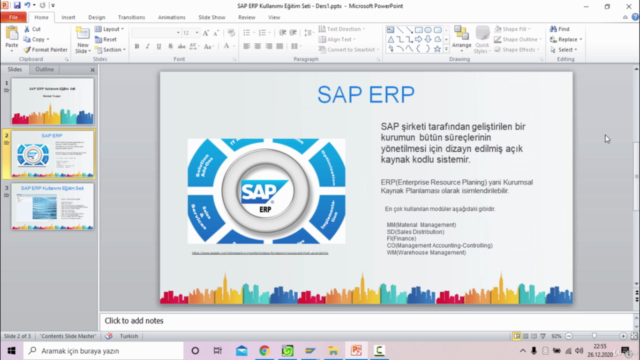Clear all formatting icon
Viewport: 640px width, 360px height.
pos(231,33)
